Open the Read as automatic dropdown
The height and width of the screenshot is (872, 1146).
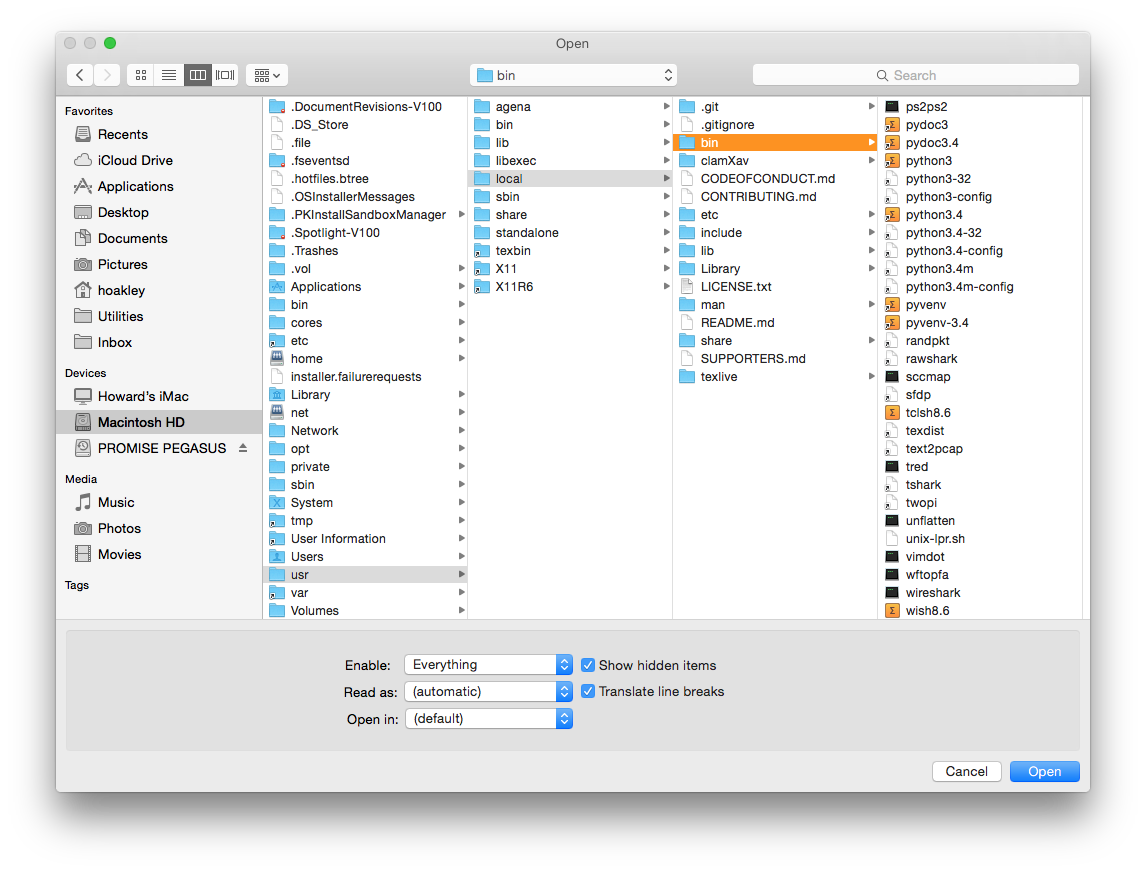point(488,691)
